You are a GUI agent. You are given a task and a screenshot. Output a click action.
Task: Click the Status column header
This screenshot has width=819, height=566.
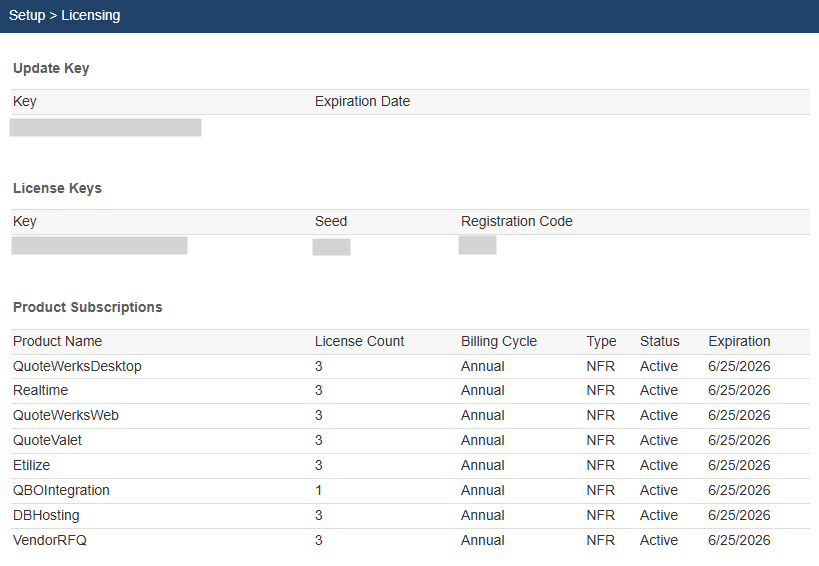tap(659, 342)
